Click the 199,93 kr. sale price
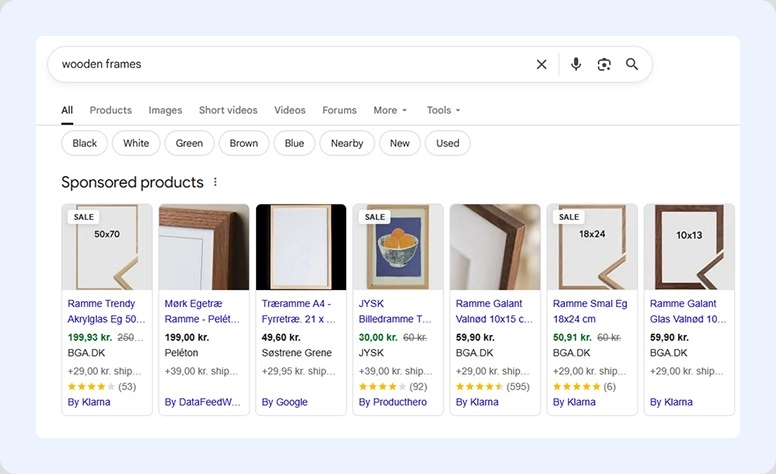The image size is (776, 474). tap(90, 337)
